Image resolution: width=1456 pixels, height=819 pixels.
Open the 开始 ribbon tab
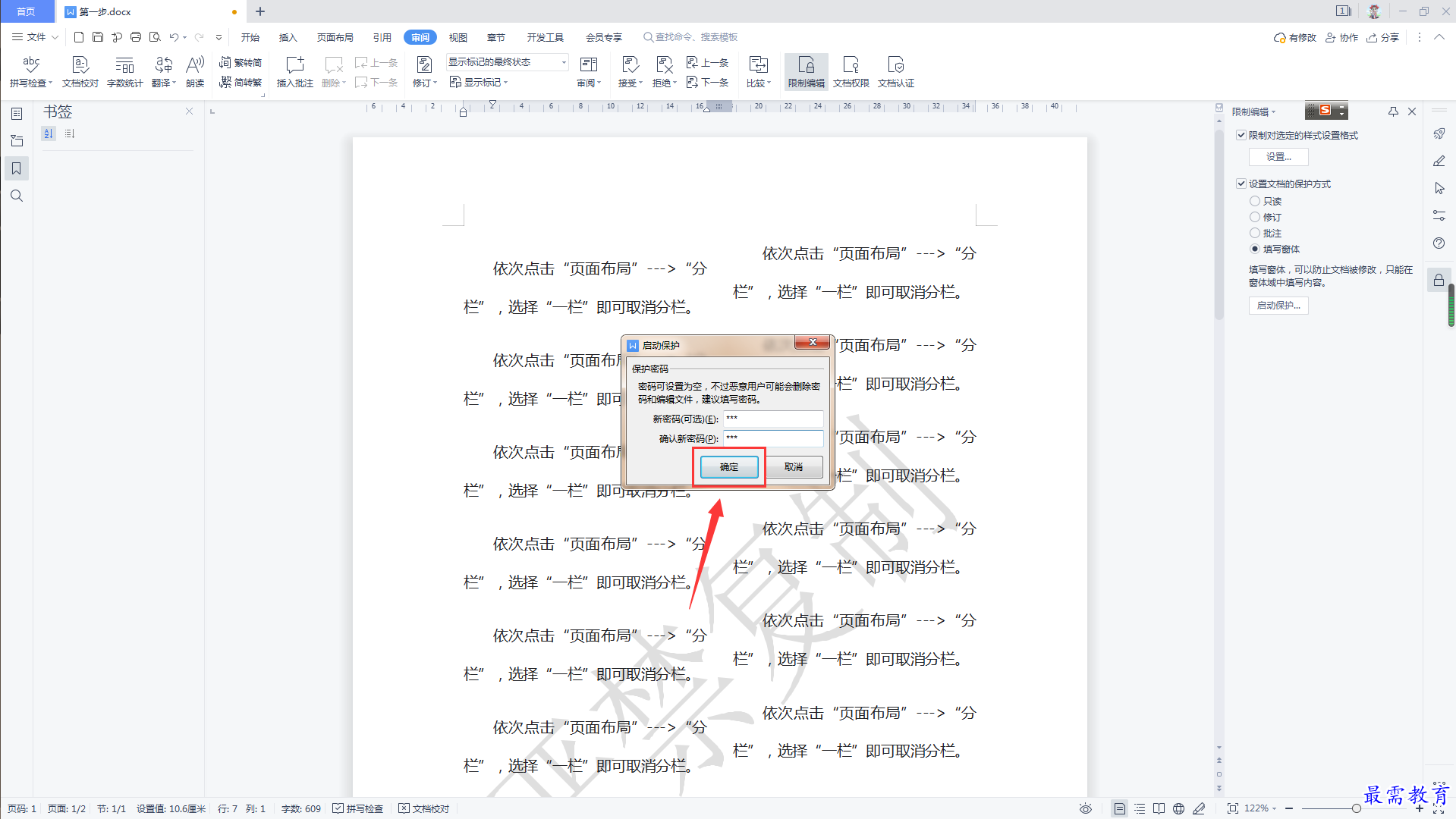pyautogui.click(x=250, y=37)
